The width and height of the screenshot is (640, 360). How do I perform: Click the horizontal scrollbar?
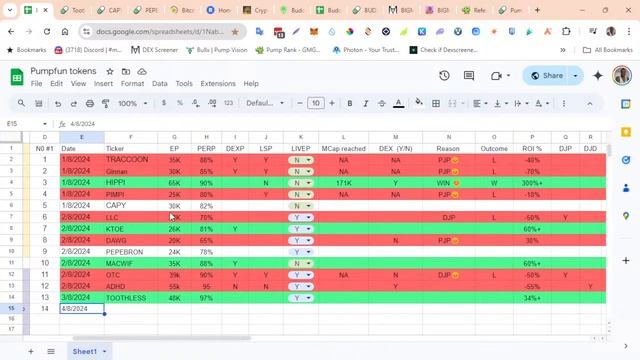point(161,338)
